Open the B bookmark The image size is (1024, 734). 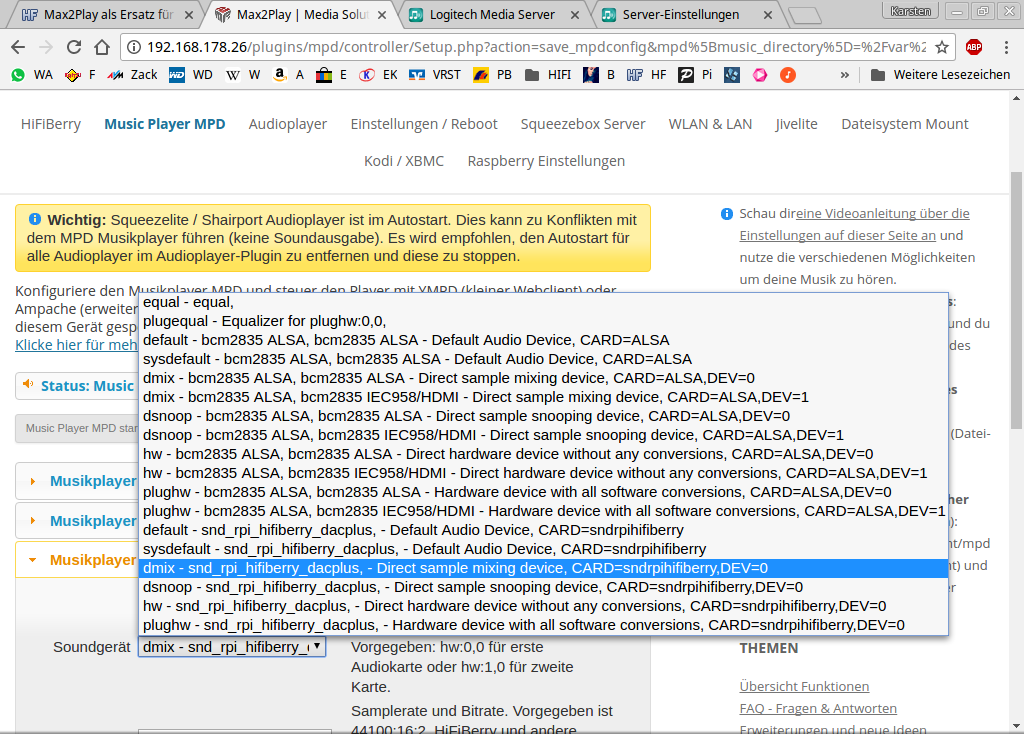[x=599, y=75]
